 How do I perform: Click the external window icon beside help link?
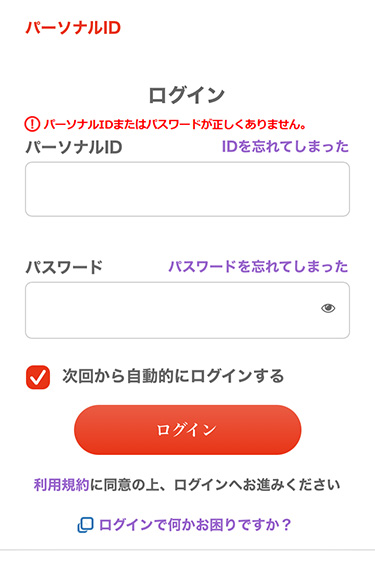click(86, 525)
